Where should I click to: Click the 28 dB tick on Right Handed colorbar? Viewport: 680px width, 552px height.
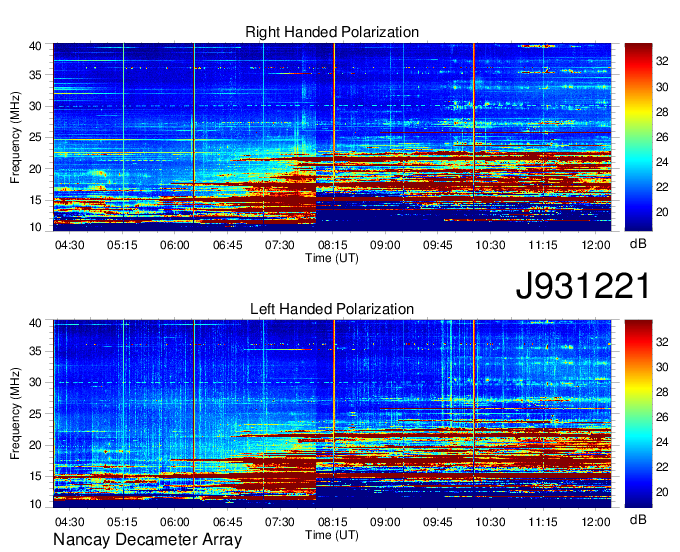662,112
